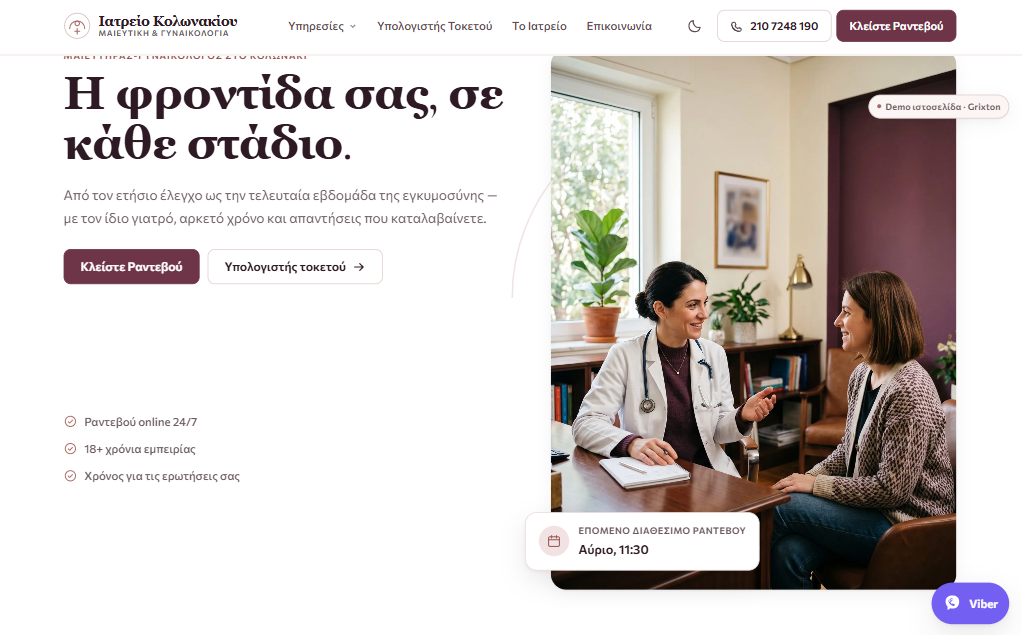Viewport: 1022px width, 635px height.
Task: Go to Το Ιατρείο page
Action: click(539, 26)
